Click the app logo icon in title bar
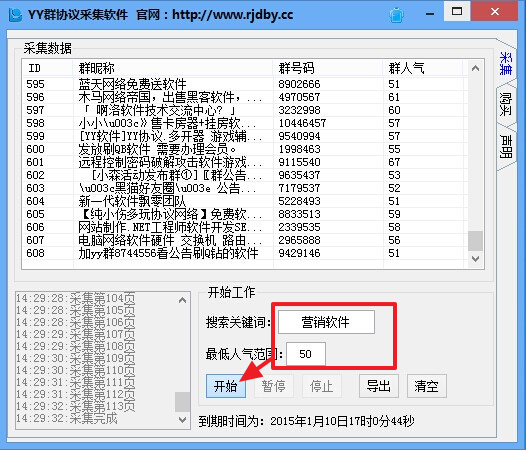 [15, 15]
